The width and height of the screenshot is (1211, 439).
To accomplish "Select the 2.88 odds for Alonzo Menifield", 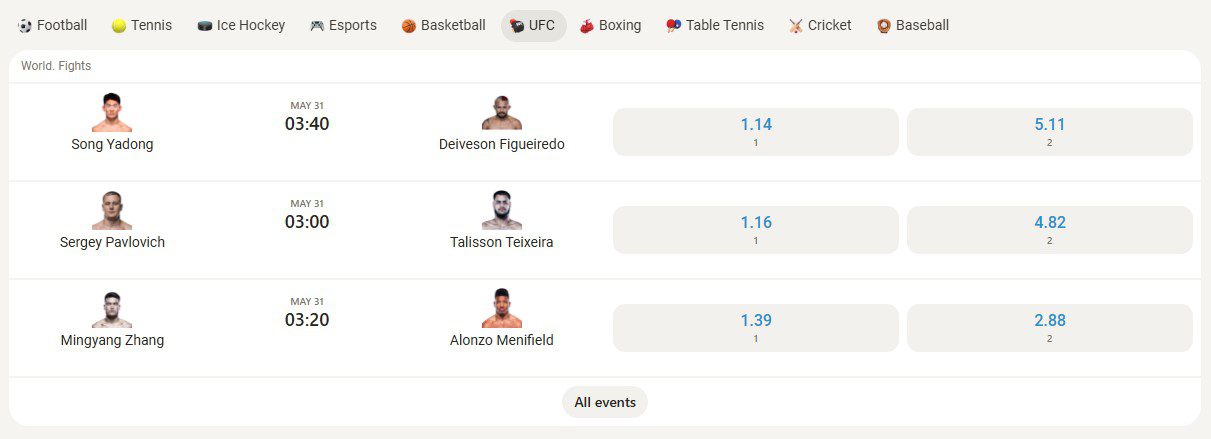I will pyautogui.click(x=1050, y=328).
